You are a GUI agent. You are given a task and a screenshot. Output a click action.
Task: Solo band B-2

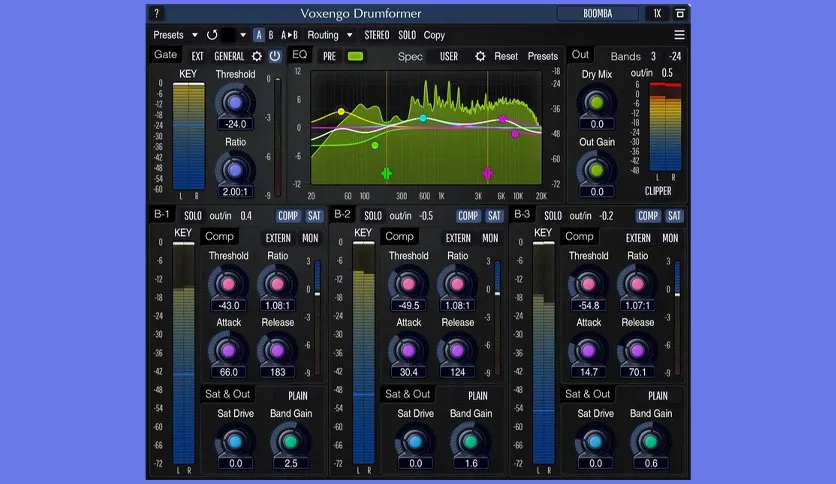[x=373, y=216]
